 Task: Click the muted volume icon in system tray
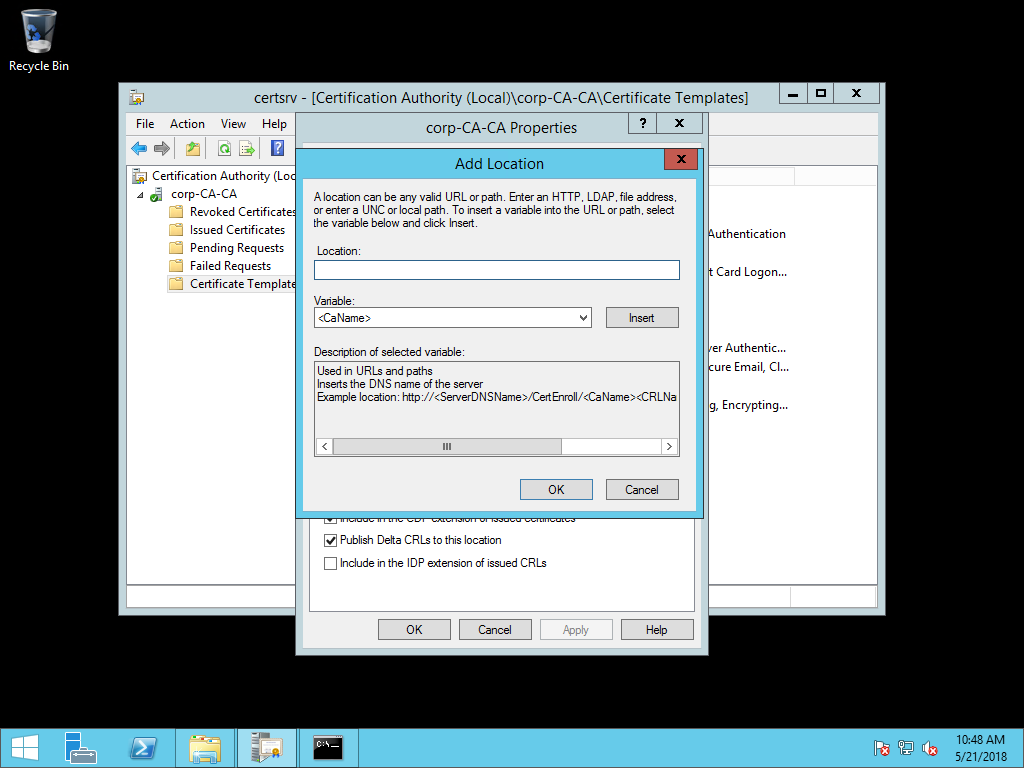pyautogui.click(x=929, y=748)
